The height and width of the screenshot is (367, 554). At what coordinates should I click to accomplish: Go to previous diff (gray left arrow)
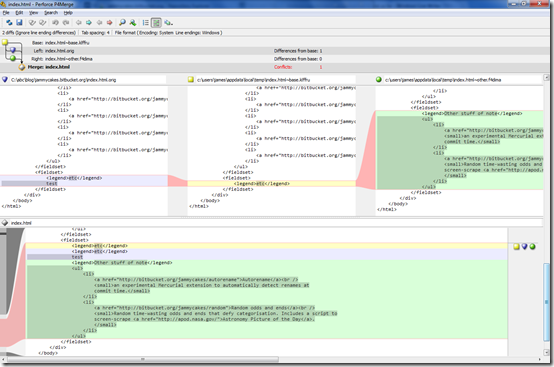tap(78, 23)
